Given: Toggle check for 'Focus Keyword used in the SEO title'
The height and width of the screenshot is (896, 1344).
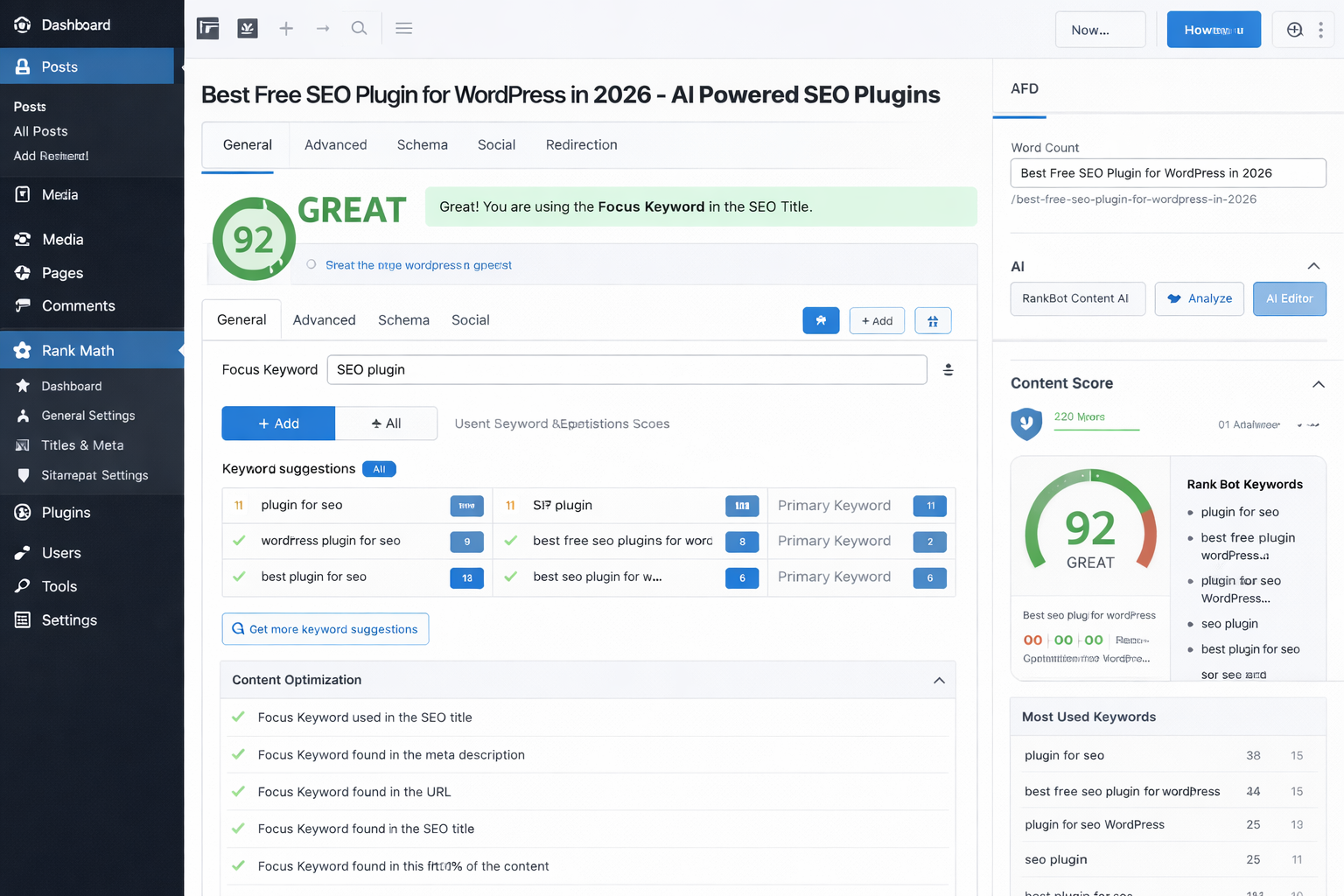Looking at the screenshot, I should 238,717.
